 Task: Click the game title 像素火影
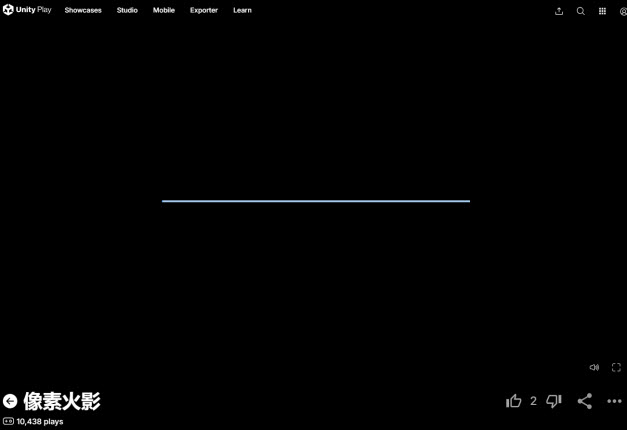click(x=62, y=401)
